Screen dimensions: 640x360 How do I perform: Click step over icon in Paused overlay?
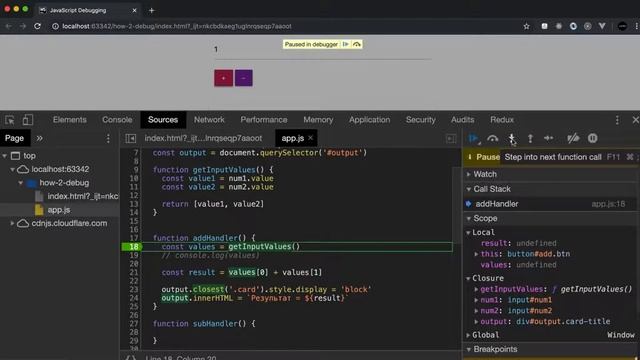tap(357, 44)
